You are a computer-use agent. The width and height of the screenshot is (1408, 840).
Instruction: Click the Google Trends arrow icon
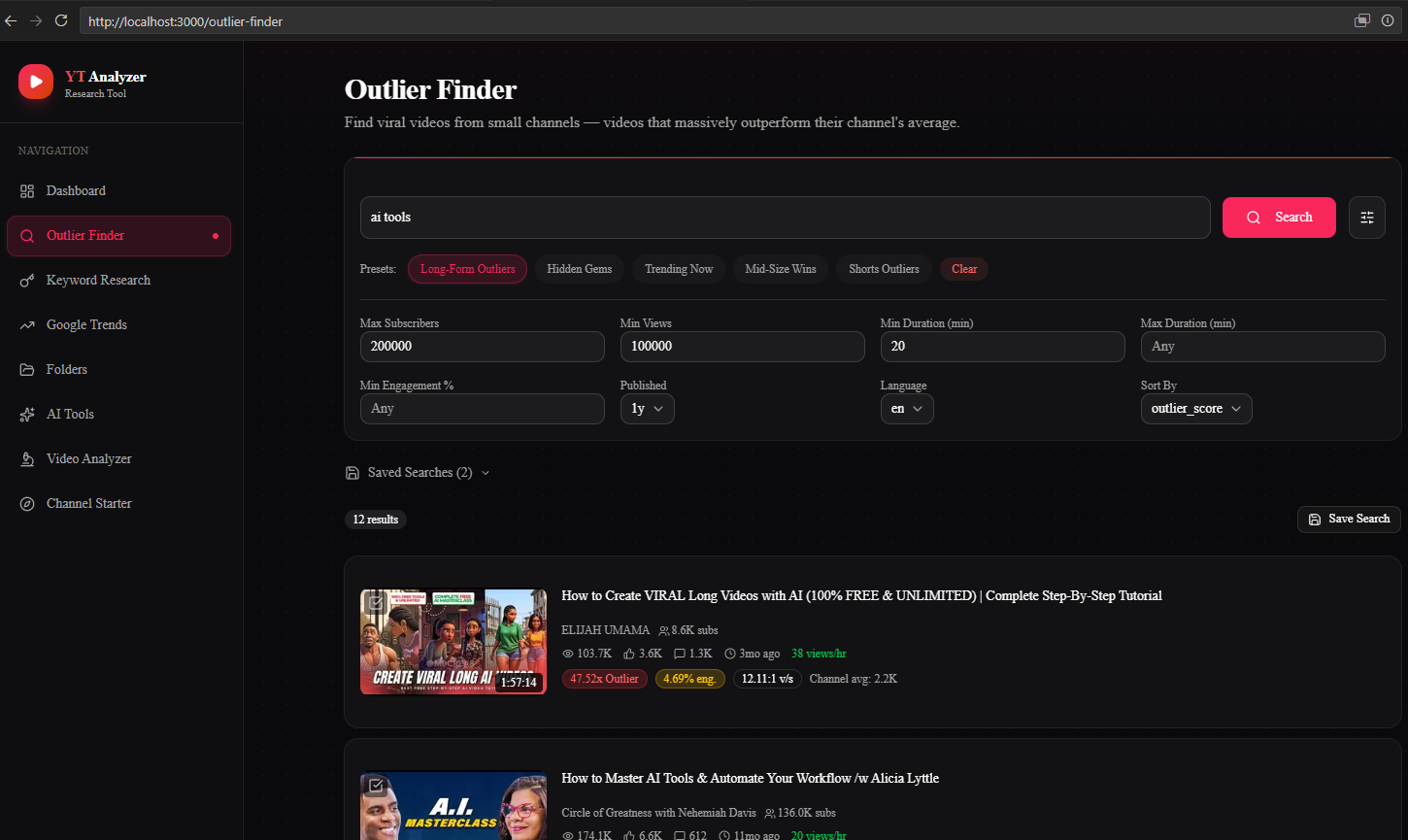[27, 325]
